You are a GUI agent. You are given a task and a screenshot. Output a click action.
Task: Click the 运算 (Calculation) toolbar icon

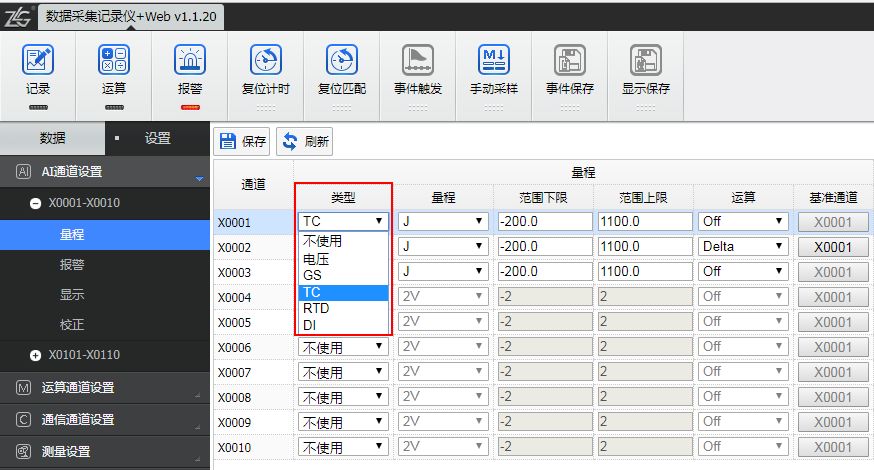(114, 62)
